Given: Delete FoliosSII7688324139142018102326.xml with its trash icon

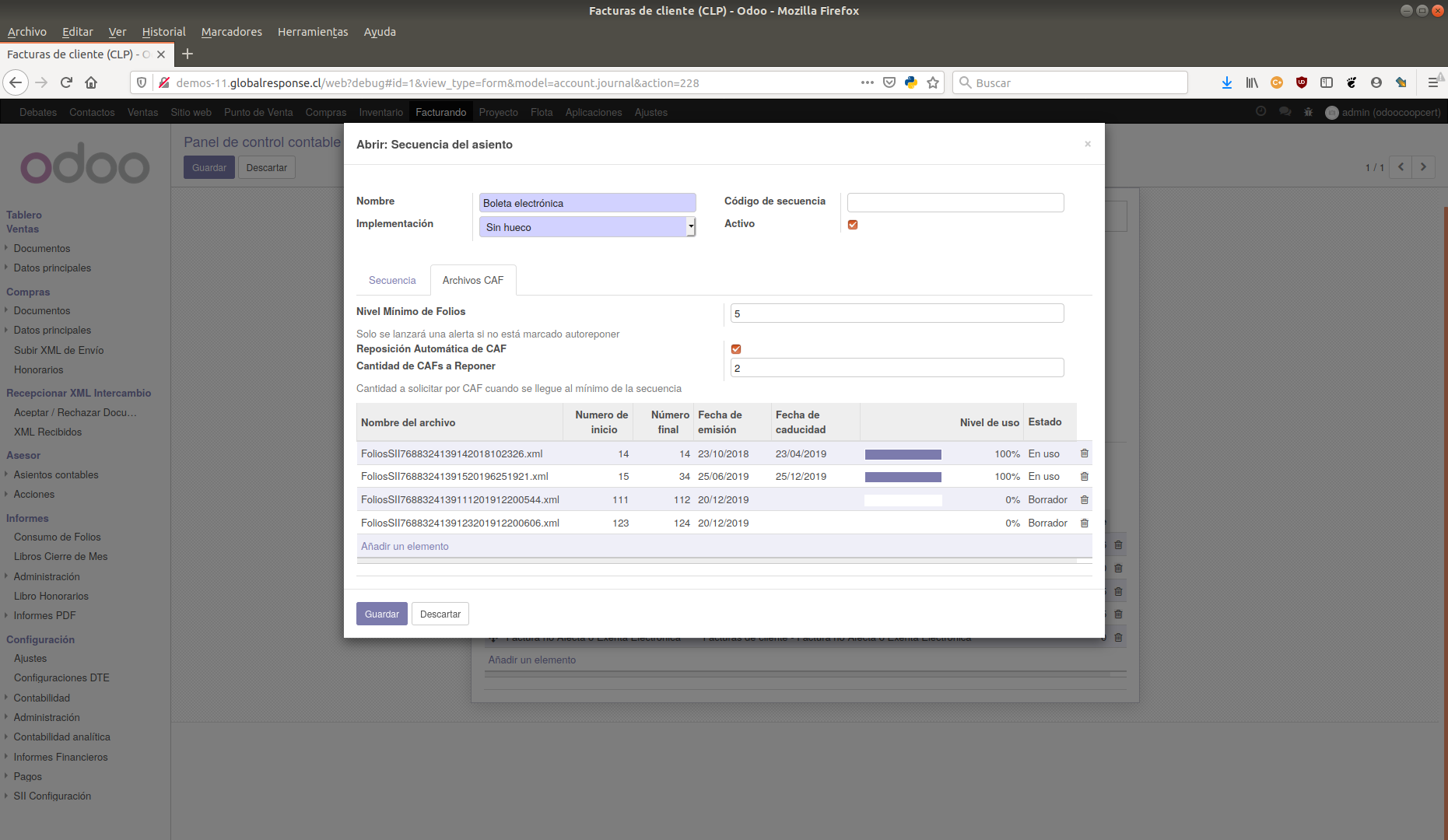Looking at the screenshot, I should coord(1084,453).
